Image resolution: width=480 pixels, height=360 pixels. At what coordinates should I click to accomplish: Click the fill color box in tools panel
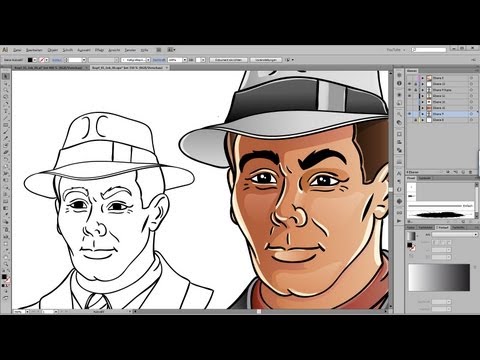pyautogui.click(x=4, y=277)
